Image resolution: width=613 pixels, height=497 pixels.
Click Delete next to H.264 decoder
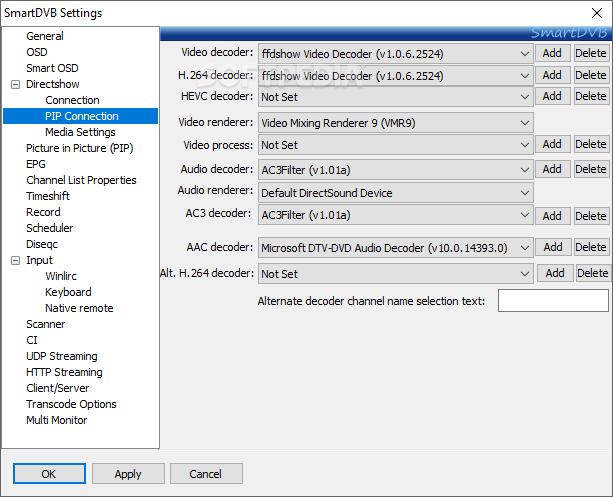tap(591, 75)
